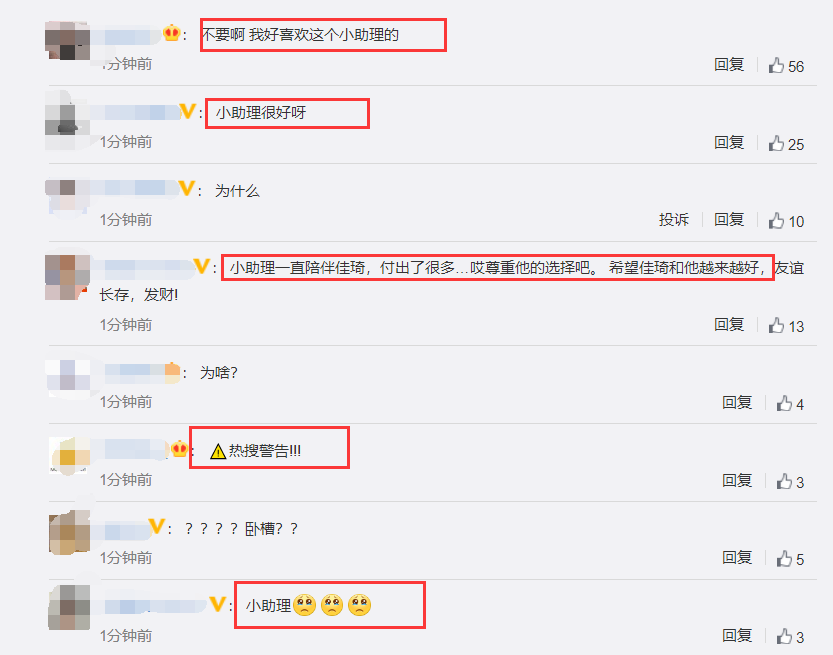This screenshot has width=833, height=655.
Task: Thumbs-up the 卧槽 comment
Action: coord(784,558)
